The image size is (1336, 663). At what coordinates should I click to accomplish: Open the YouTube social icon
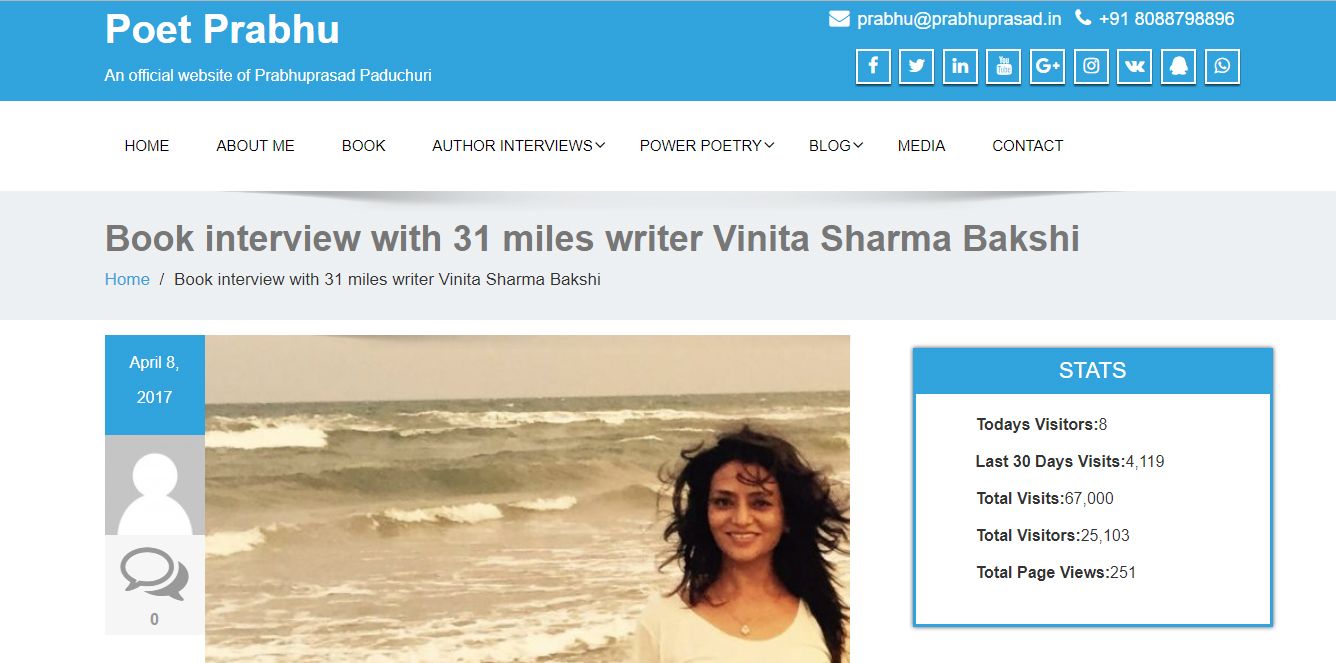click(1004, 67)
